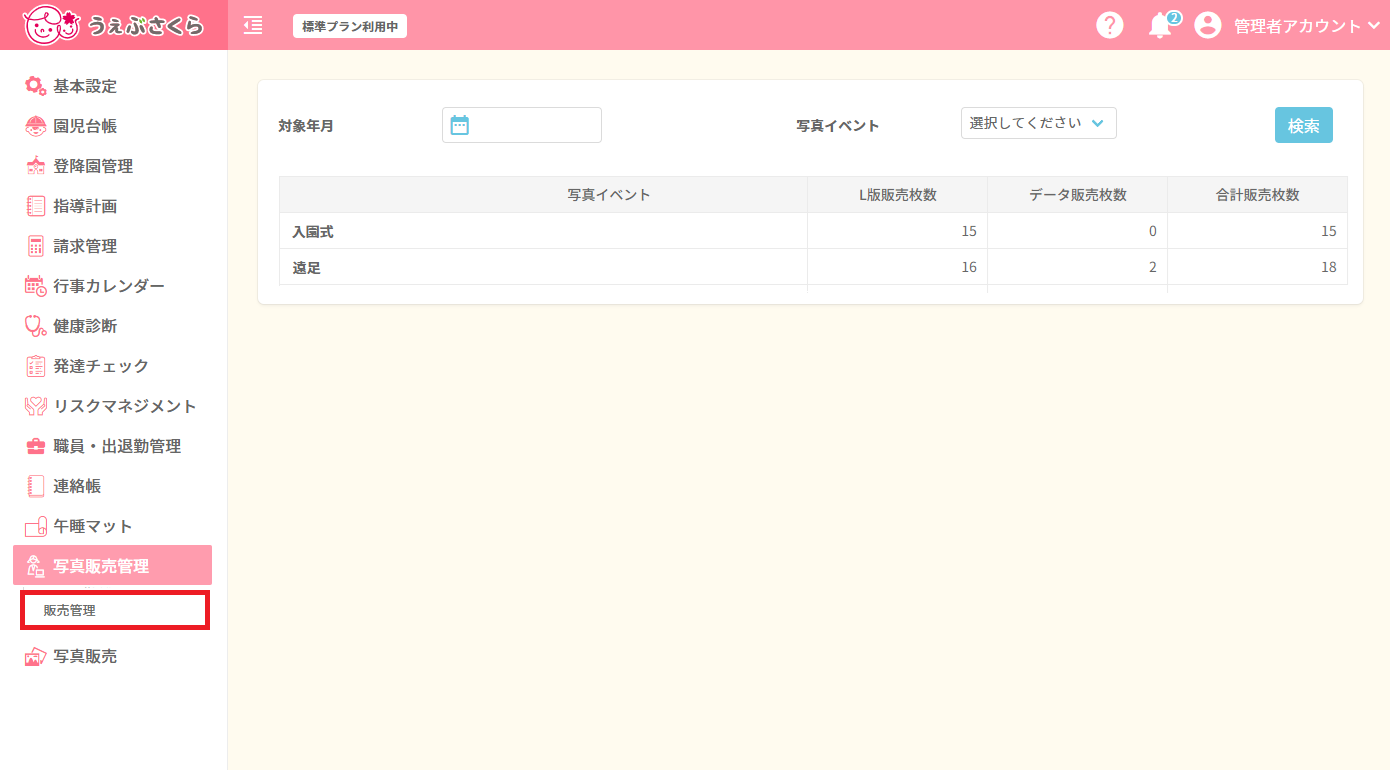Click the user avatar icon

pyautogui.click(x=1208, y=26)
